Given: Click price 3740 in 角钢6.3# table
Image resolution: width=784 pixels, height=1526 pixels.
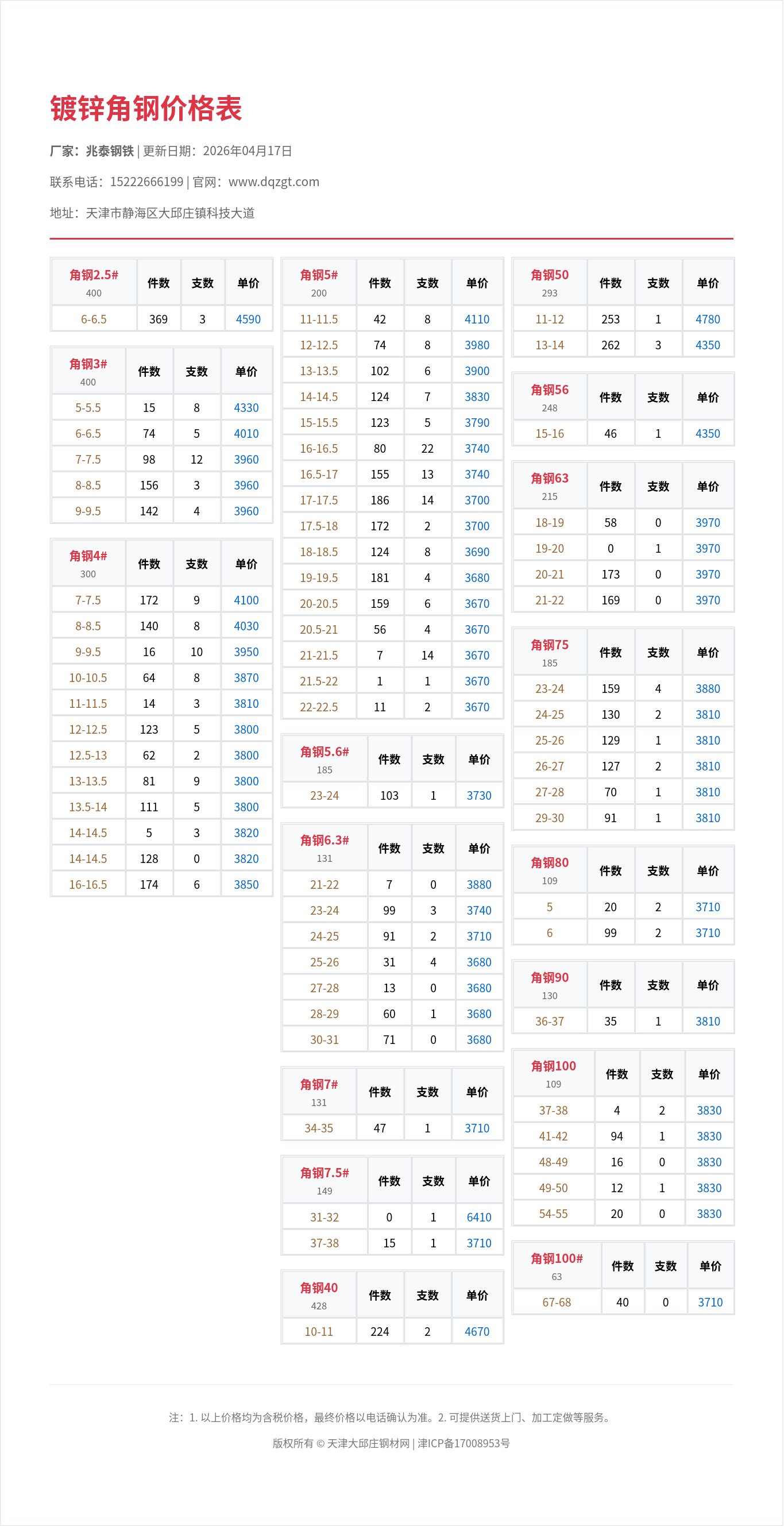Looking at the screenshot, I should click(x=479, y=911).
